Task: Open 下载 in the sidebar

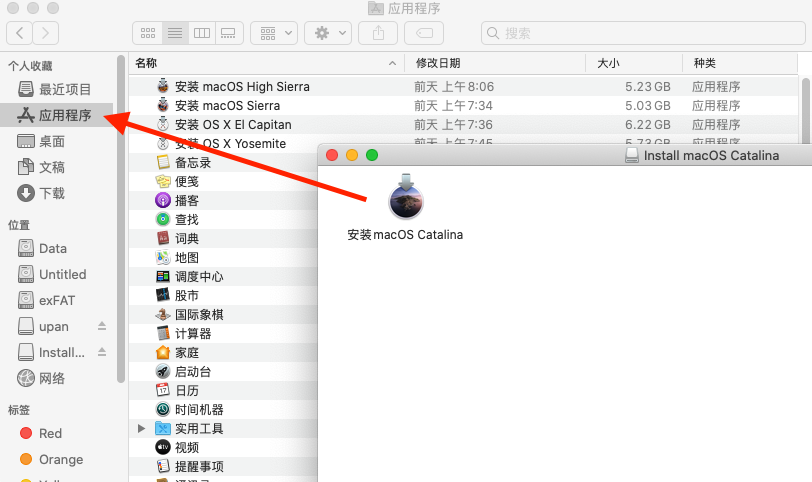Action: coord(56,193)
